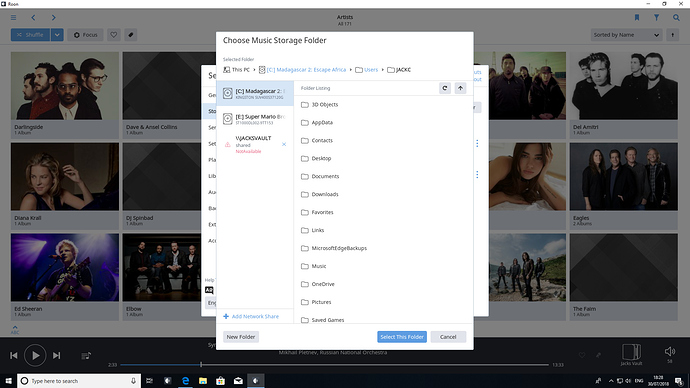690x388 pixels.
Task: Open the Darlingside artist thumbnail
Action: (65, 86)
